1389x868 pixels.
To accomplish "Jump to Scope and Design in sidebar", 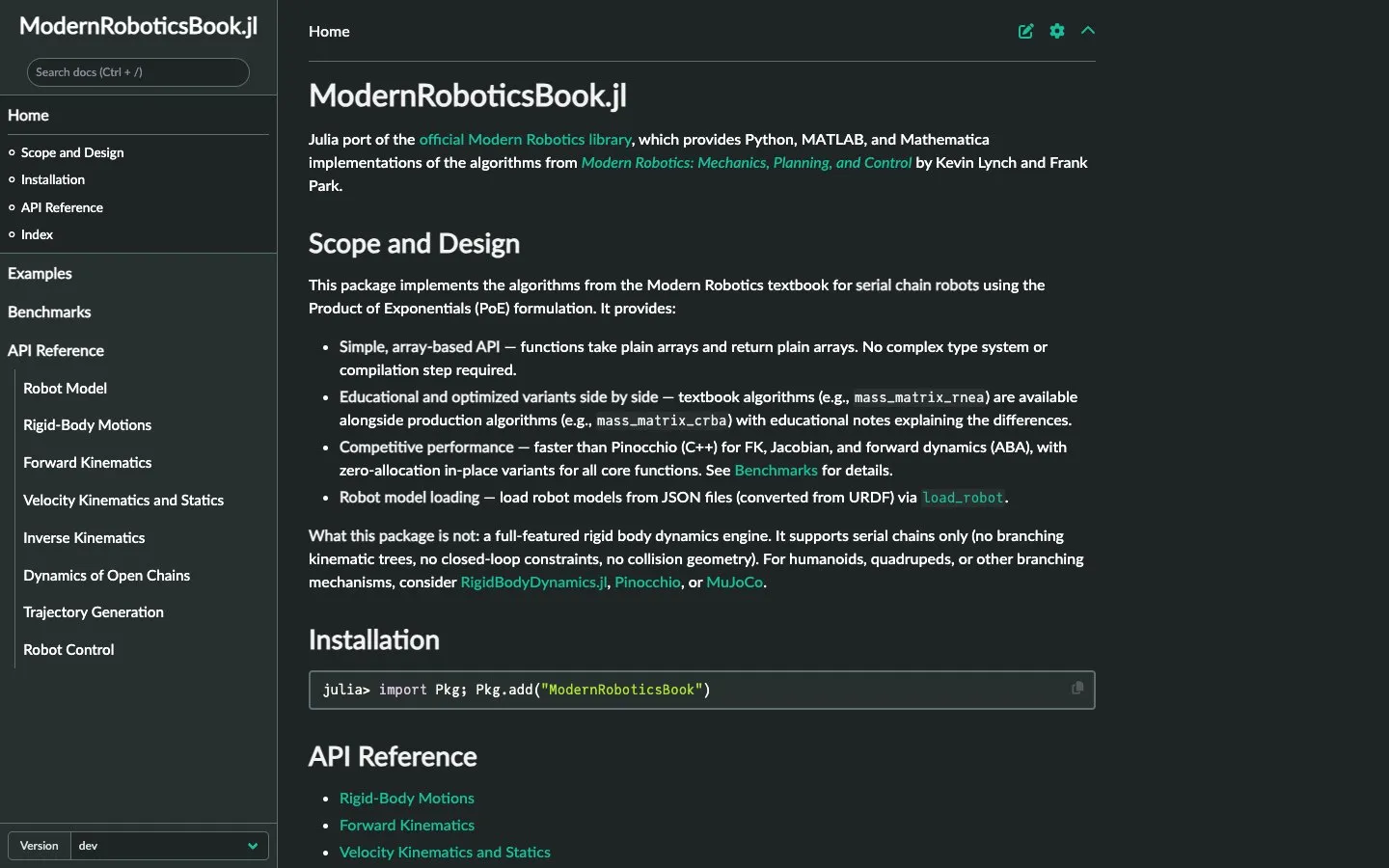I will click(72, 152).
